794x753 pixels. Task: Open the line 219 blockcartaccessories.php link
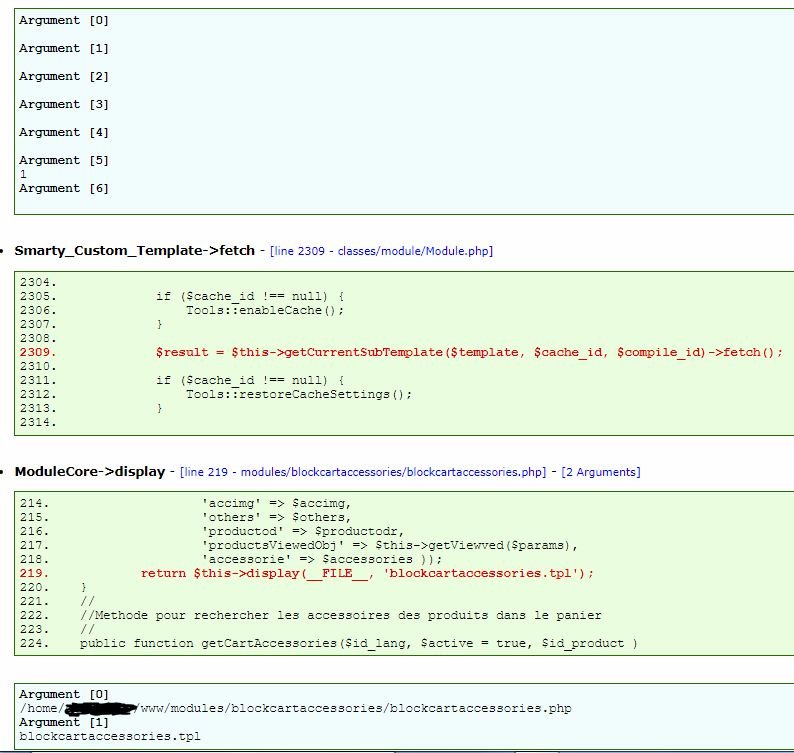pos(364,472)
